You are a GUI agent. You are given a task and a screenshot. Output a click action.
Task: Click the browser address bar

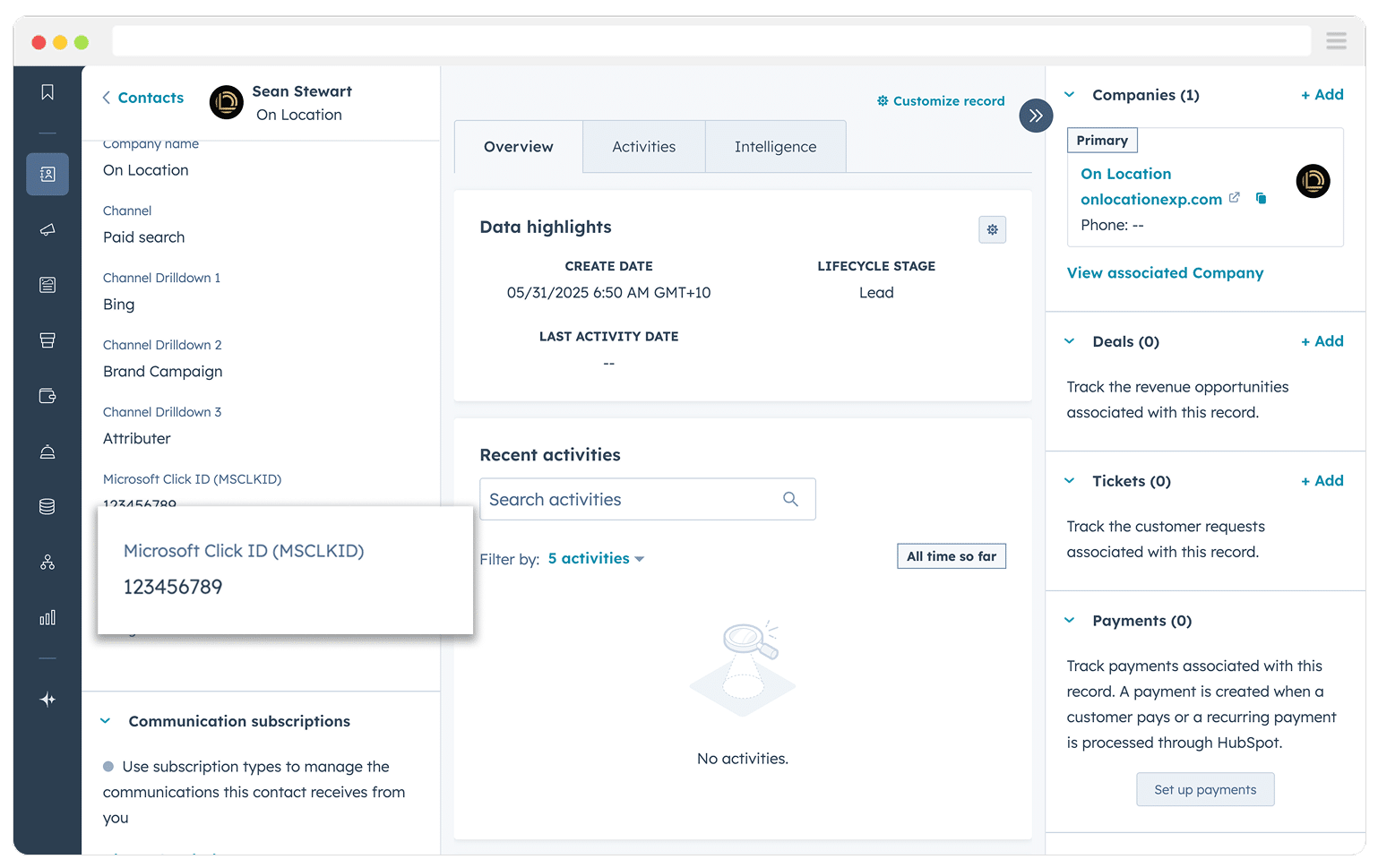click(x=711, y=41)
